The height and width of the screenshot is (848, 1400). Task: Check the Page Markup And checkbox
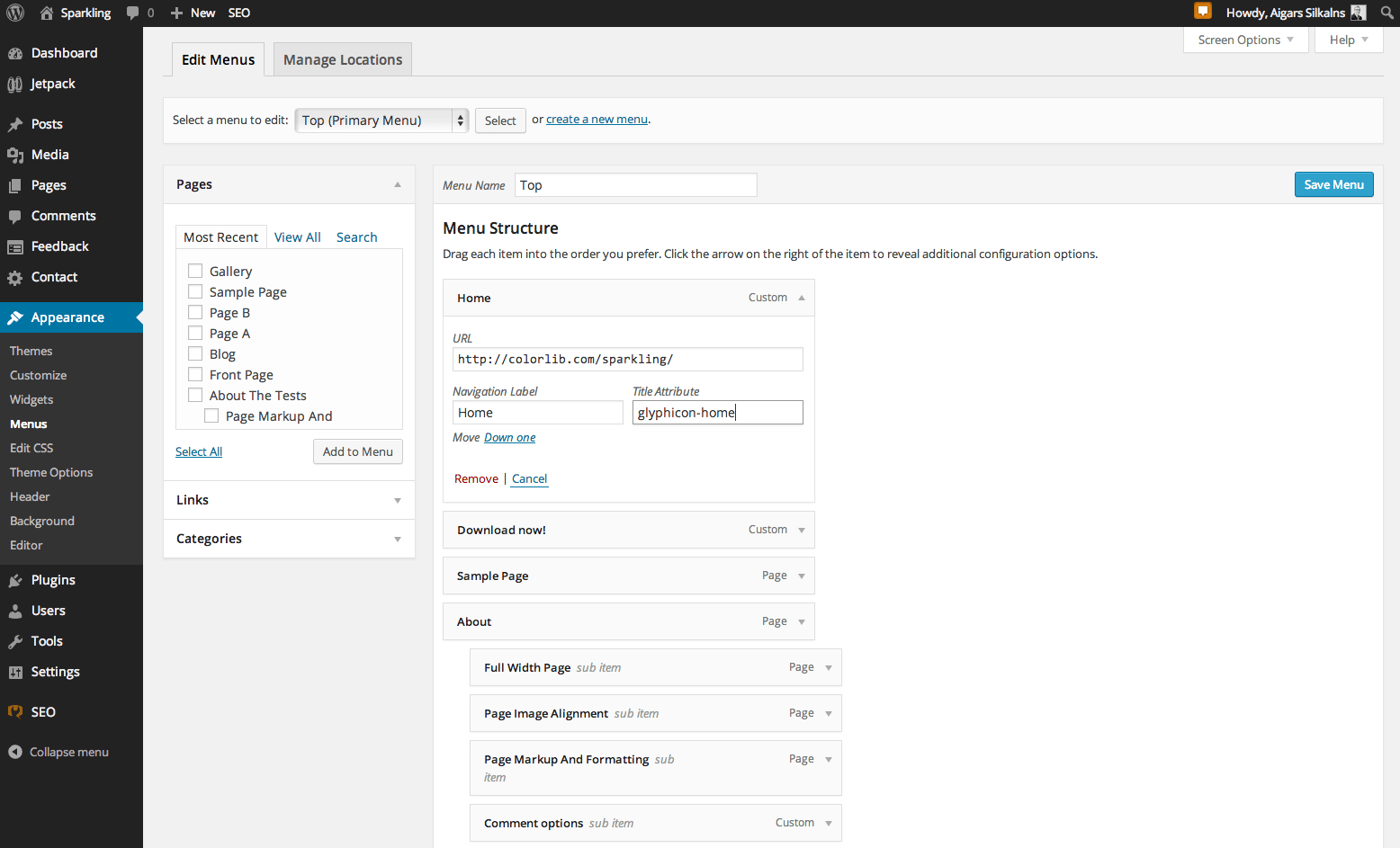tap(211, 415)
